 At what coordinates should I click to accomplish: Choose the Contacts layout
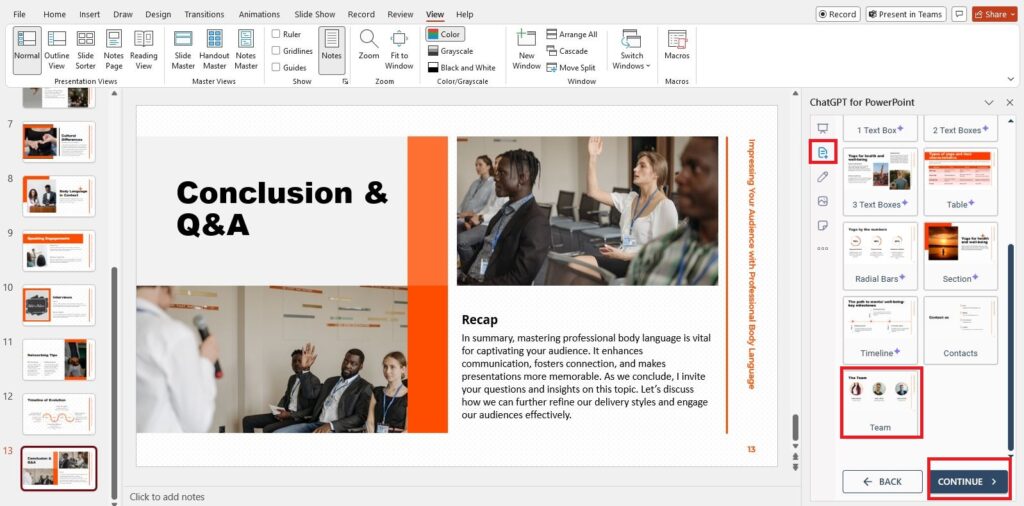click(960, 330)
